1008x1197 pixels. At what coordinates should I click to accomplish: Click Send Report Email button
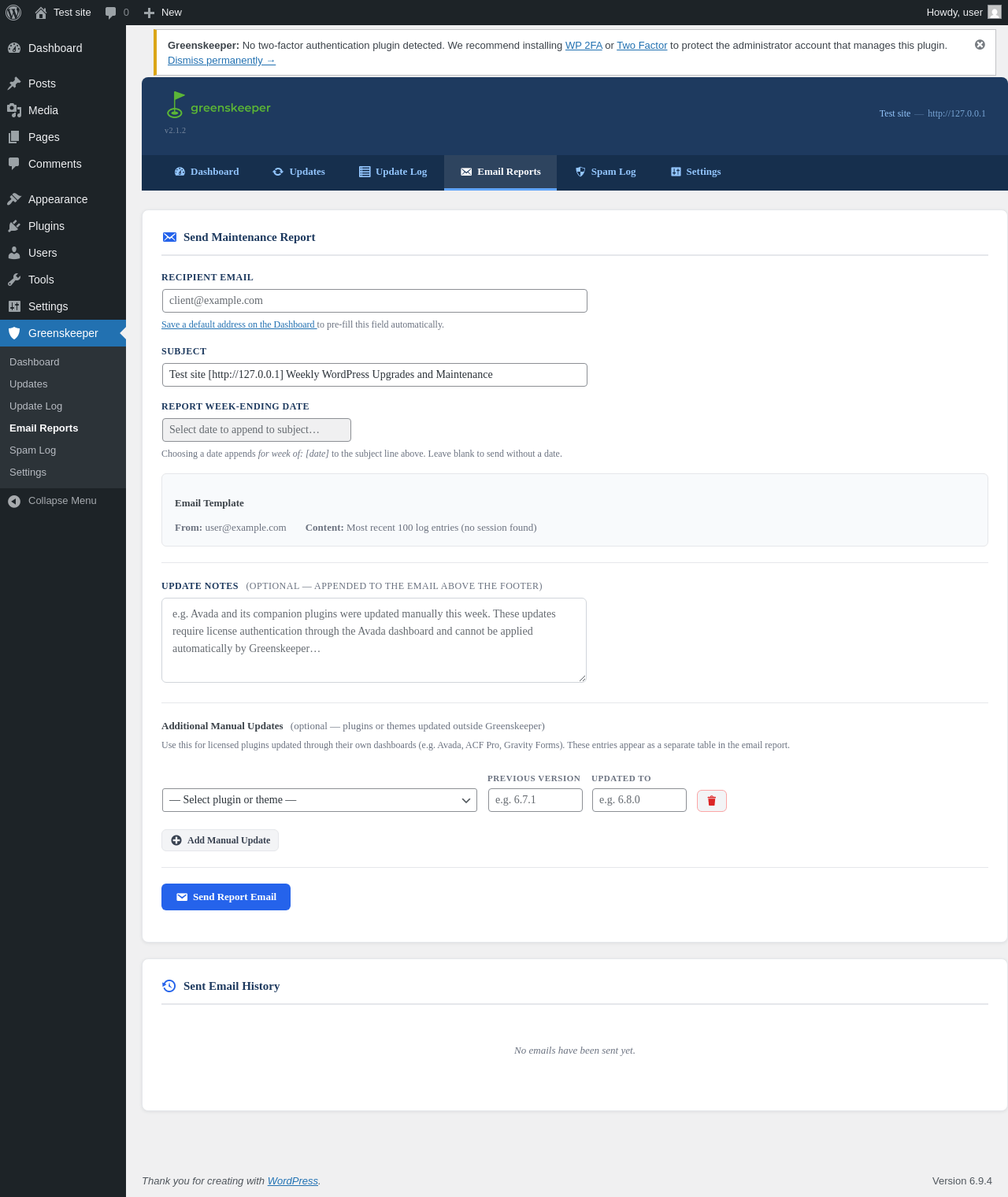[226, 897]
